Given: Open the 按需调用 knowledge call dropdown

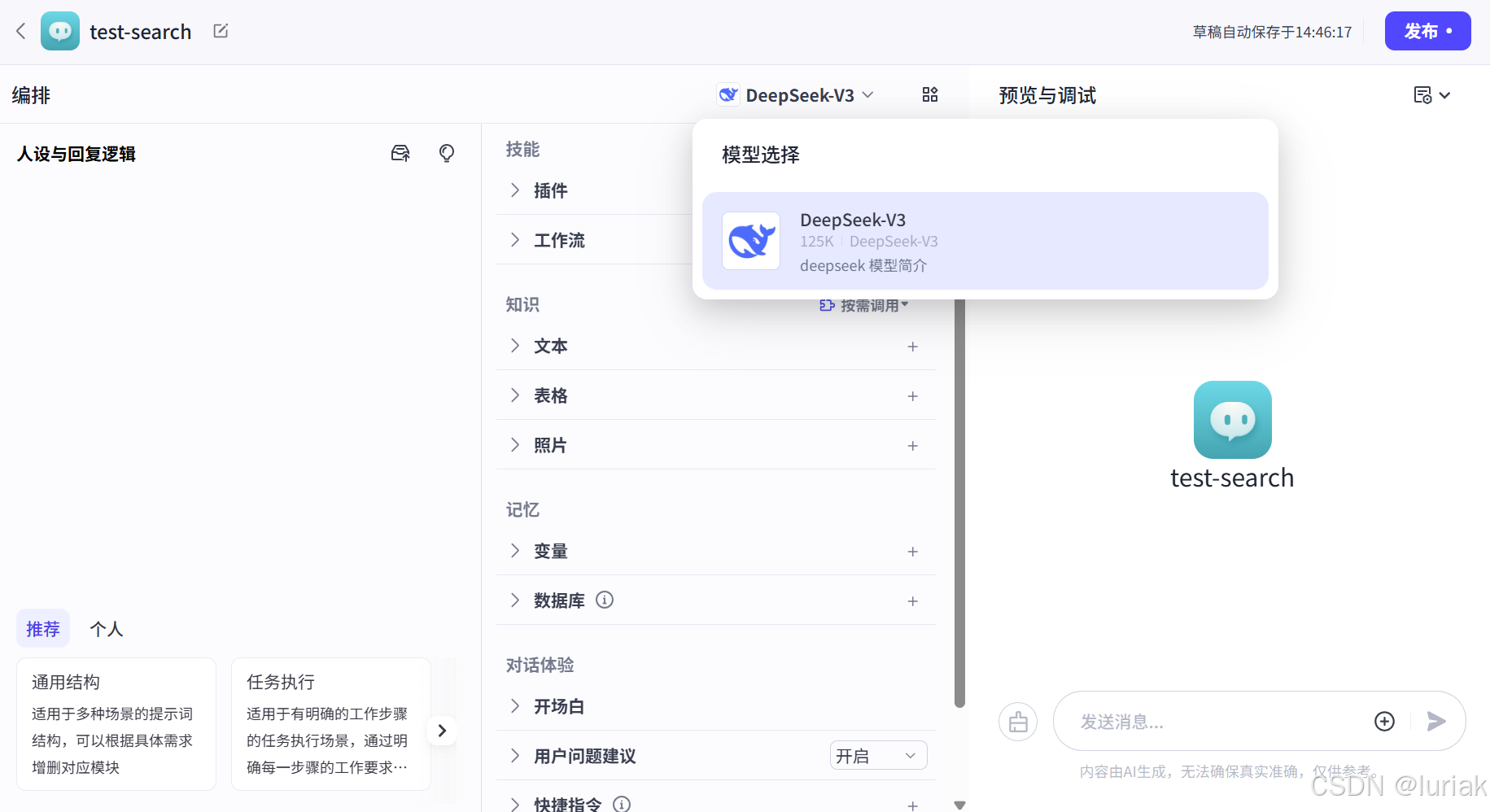Looking at the screenshot, I should pos(864,306).
